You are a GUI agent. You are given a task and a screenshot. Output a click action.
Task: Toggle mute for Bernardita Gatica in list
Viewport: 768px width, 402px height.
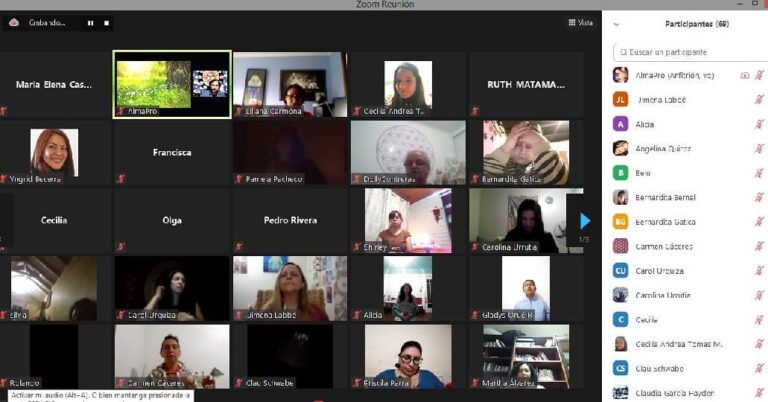coord(759,222)
